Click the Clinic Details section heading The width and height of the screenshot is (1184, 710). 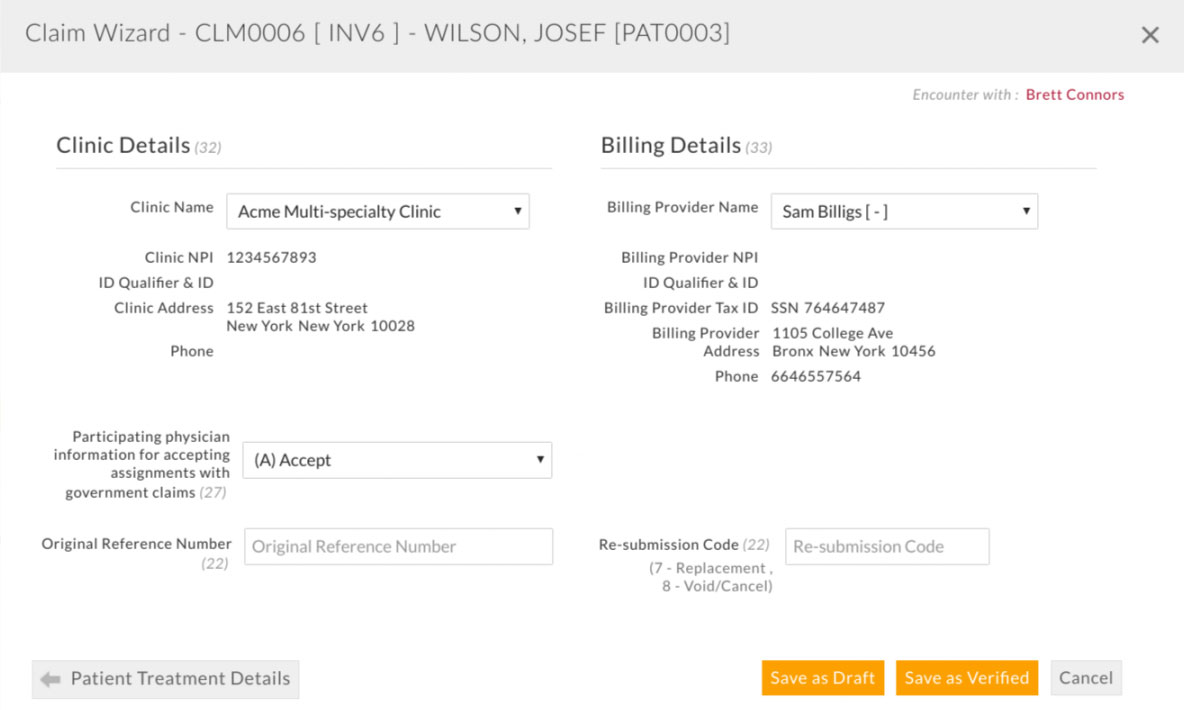pos(123,146)
